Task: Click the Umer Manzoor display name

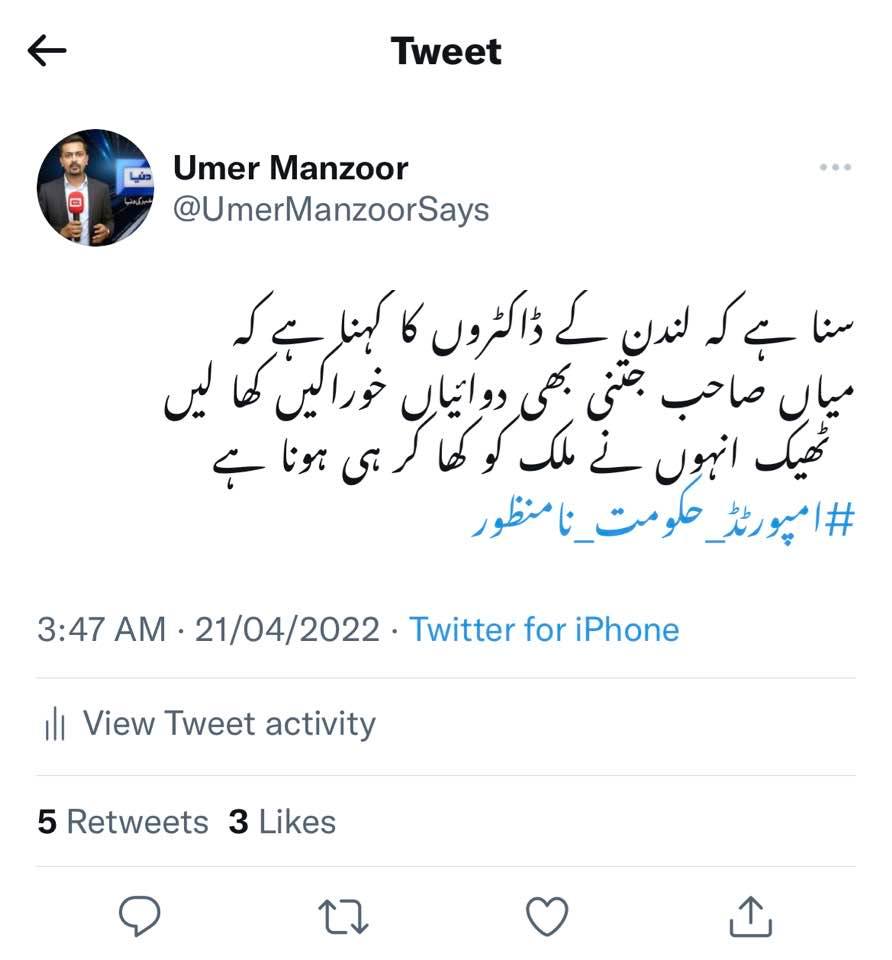Action: tap(291, 168)
